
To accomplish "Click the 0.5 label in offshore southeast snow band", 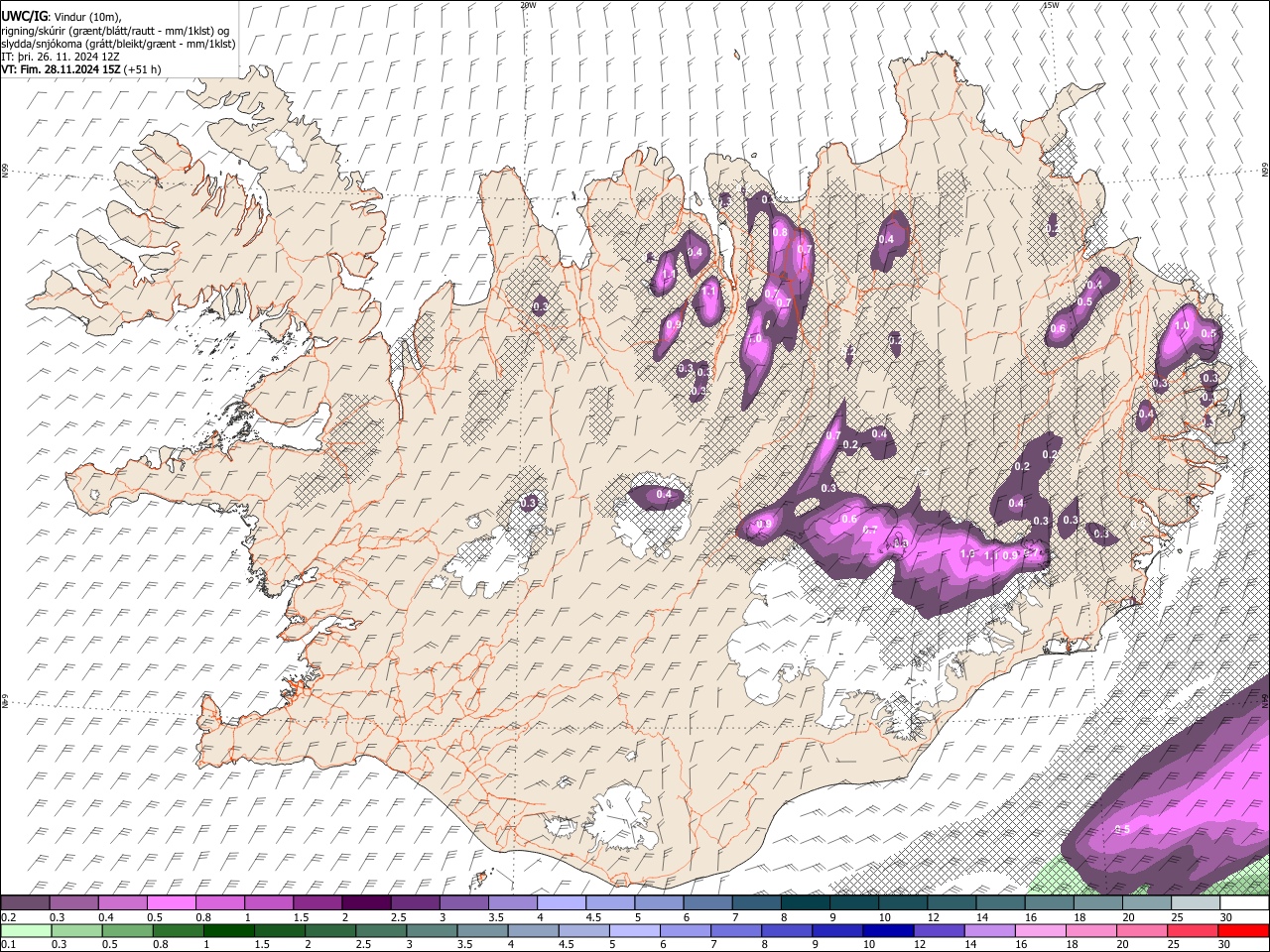I will coord(1122,829).
